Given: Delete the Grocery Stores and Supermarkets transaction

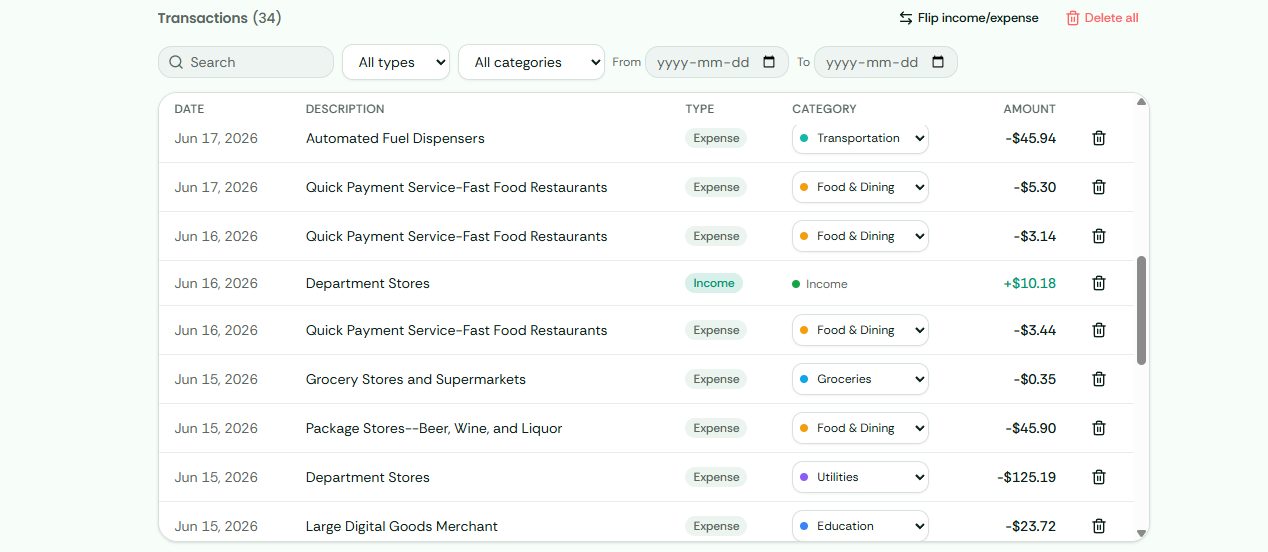Looking at the screenshot, I should tap(1098, 379).
